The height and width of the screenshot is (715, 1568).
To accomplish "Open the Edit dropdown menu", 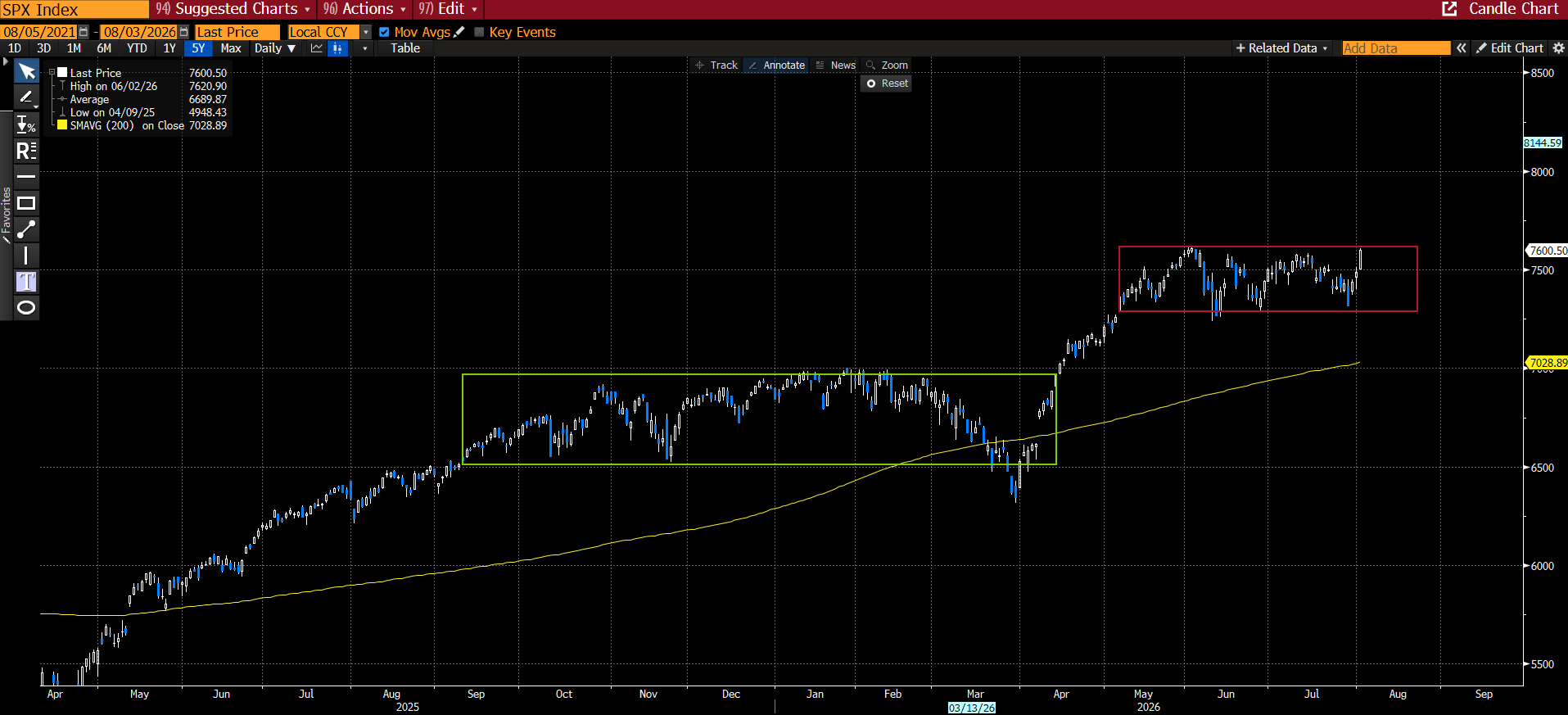I will point(448,9).
